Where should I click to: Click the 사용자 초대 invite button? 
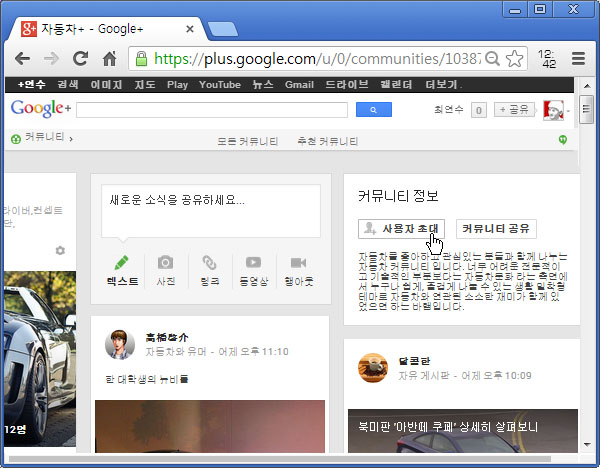(x=401, y=228)
